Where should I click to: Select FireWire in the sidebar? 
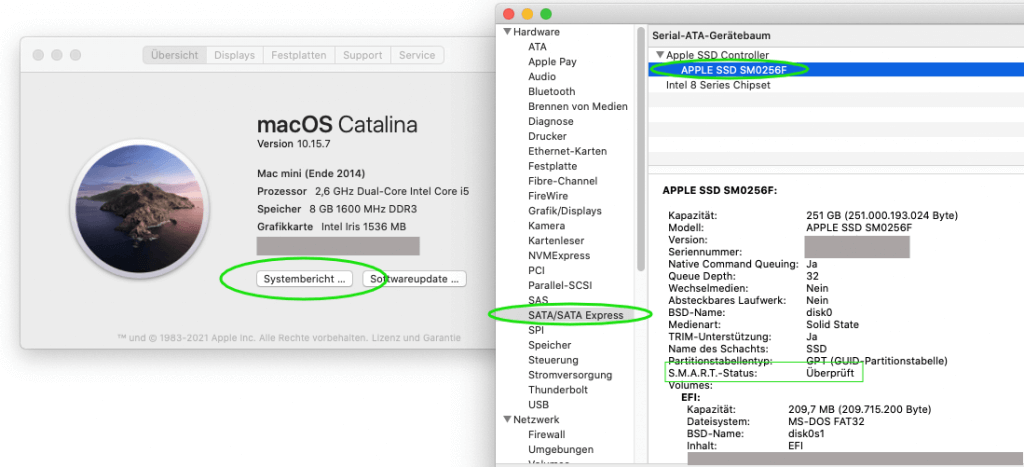[x=548, y=196]
